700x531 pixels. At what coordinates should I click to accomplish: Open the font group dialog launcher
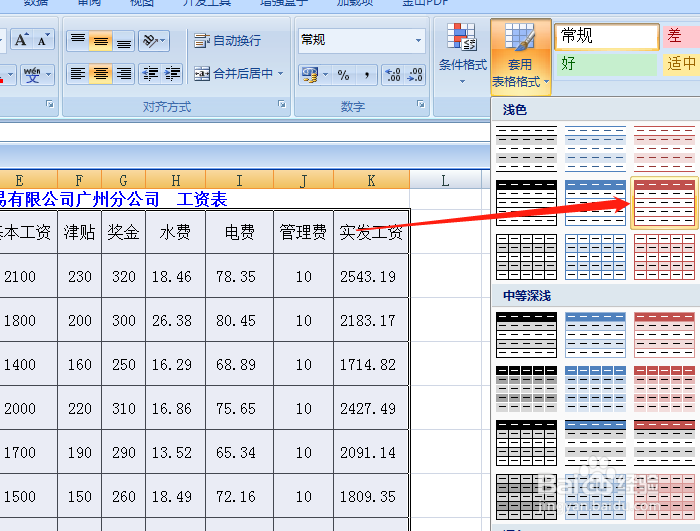click(x=50, y=104)
